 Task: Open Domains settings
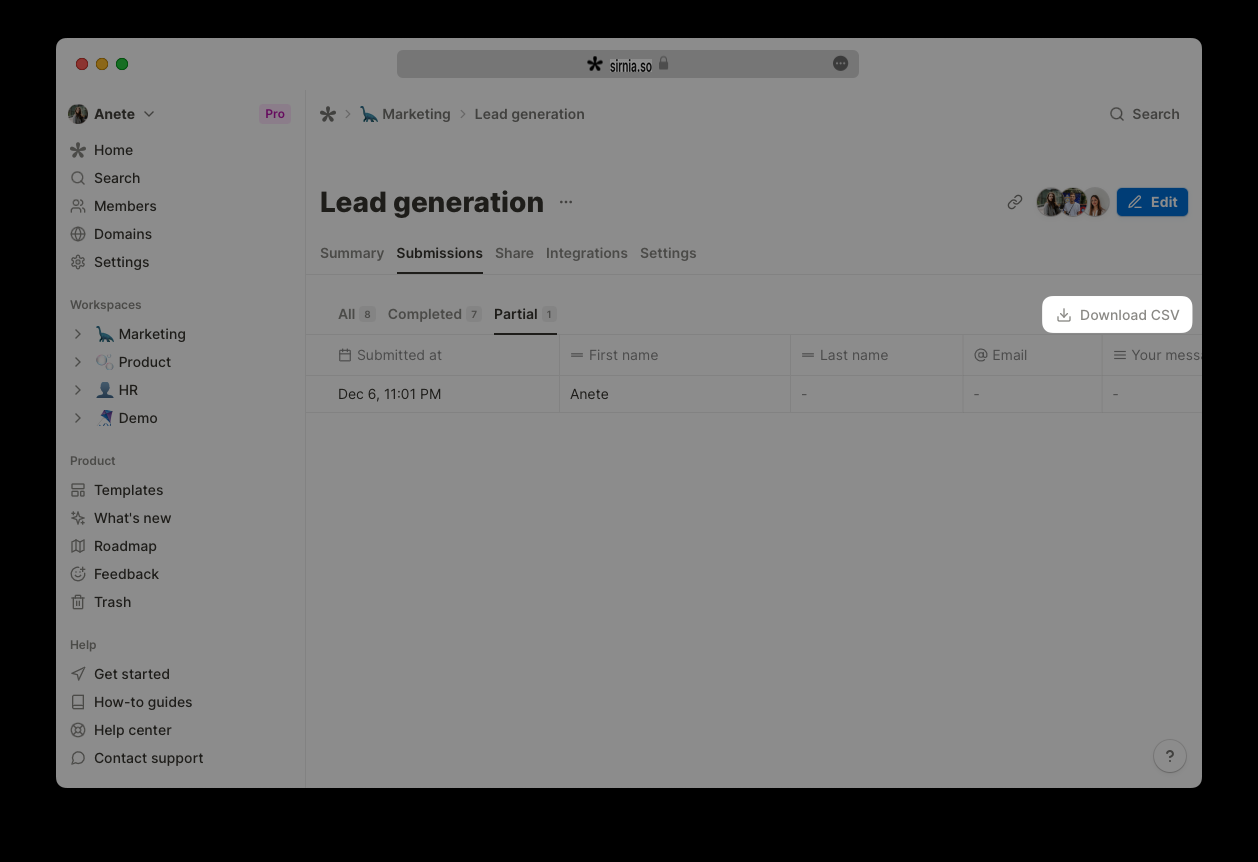(x=111, y=234)
